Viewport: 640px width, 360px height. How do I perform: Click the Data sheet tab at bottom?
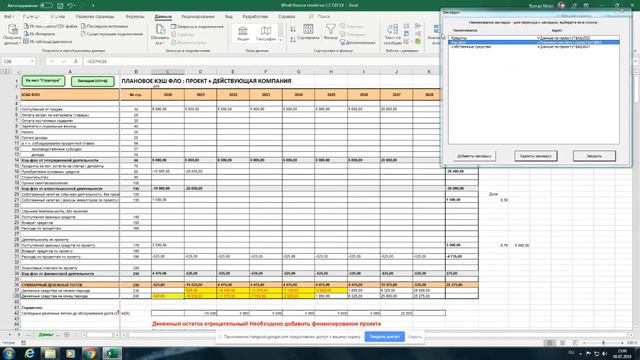45,335
